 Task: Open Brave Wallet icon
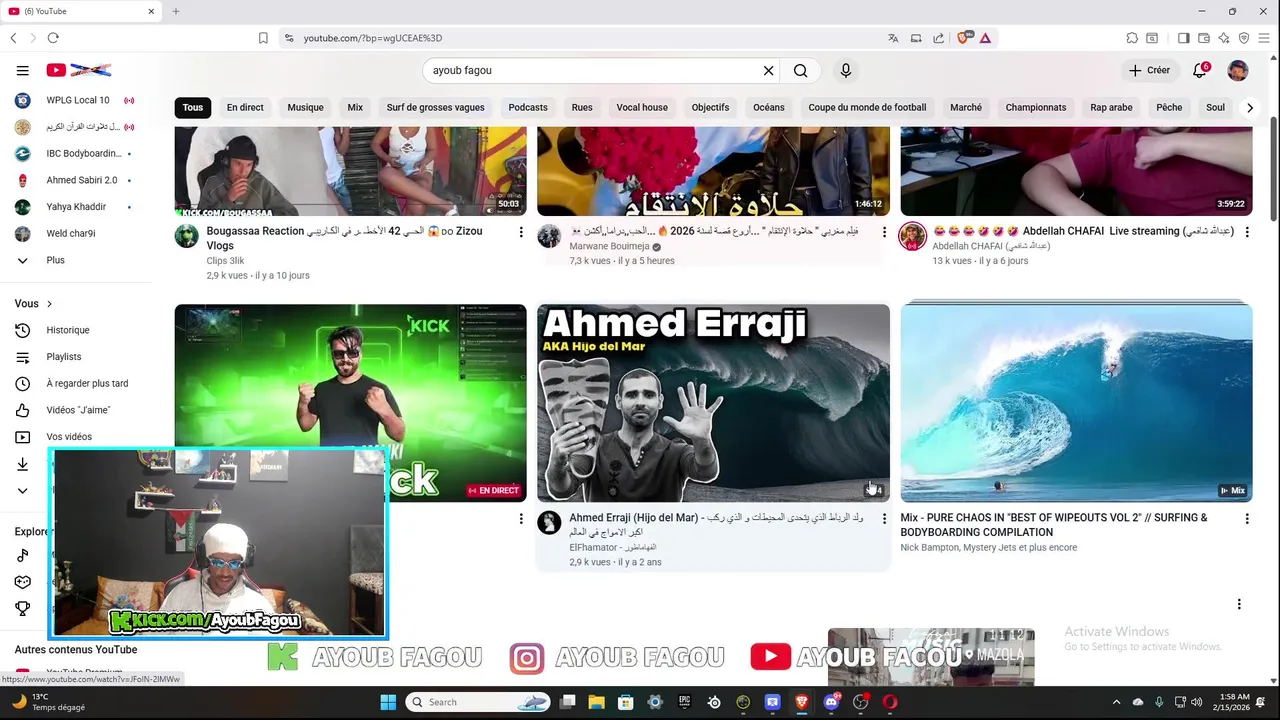point(1203,38)
